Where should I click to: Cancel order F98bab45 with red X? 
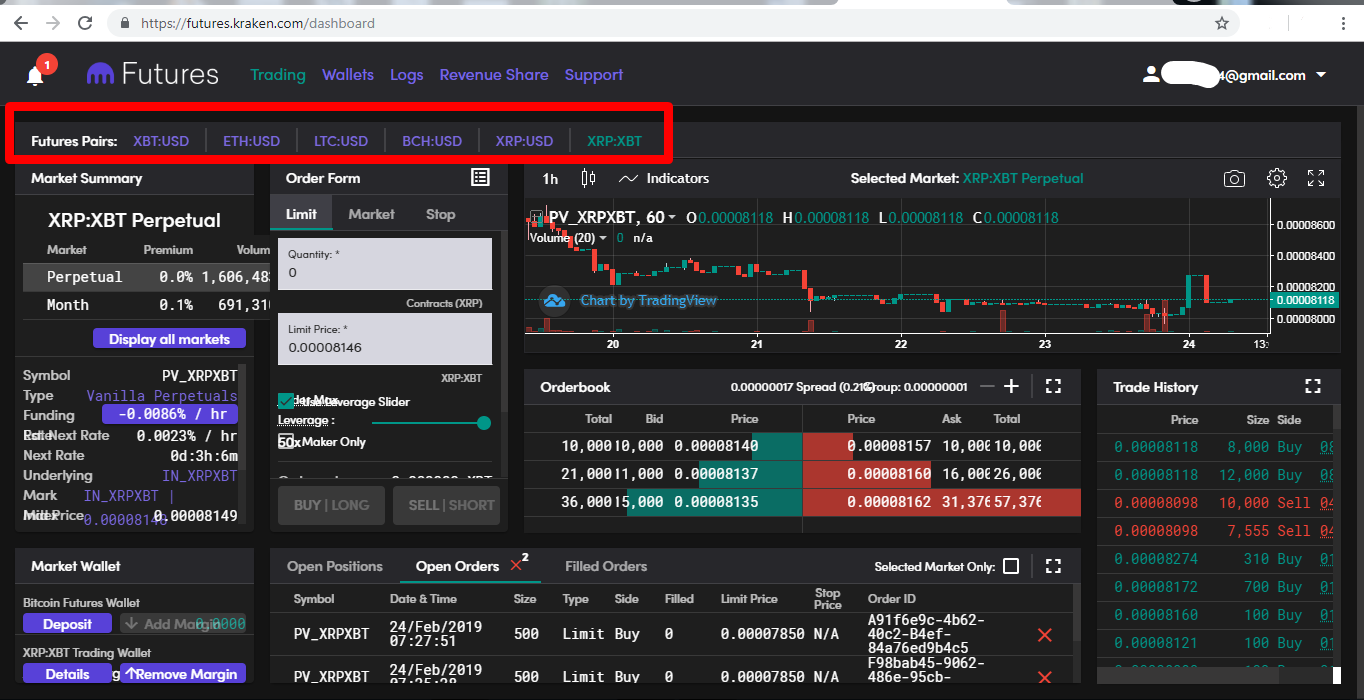tap(1045, 677)
